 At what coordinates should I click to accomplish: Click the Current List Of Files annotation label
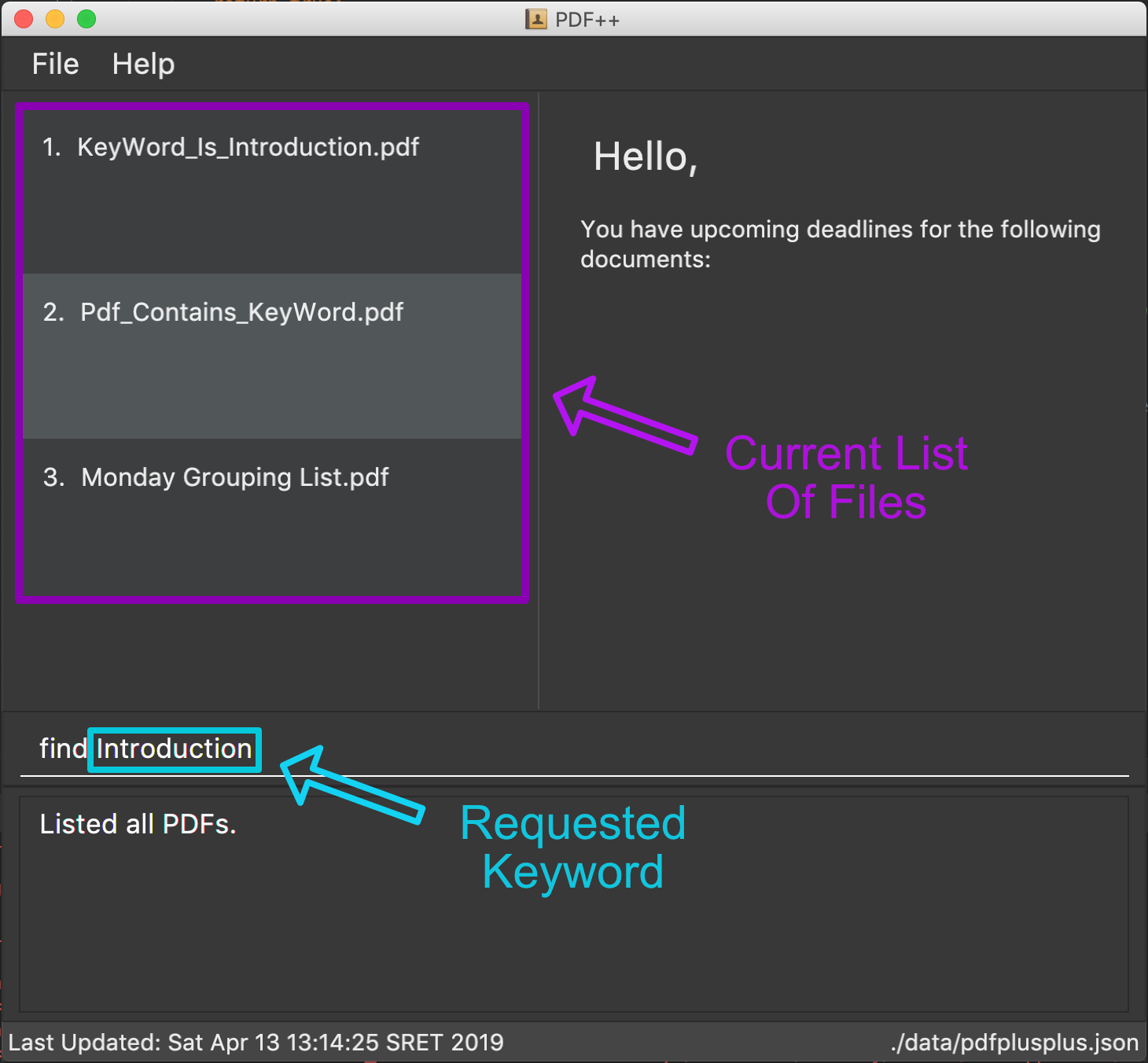846,477
